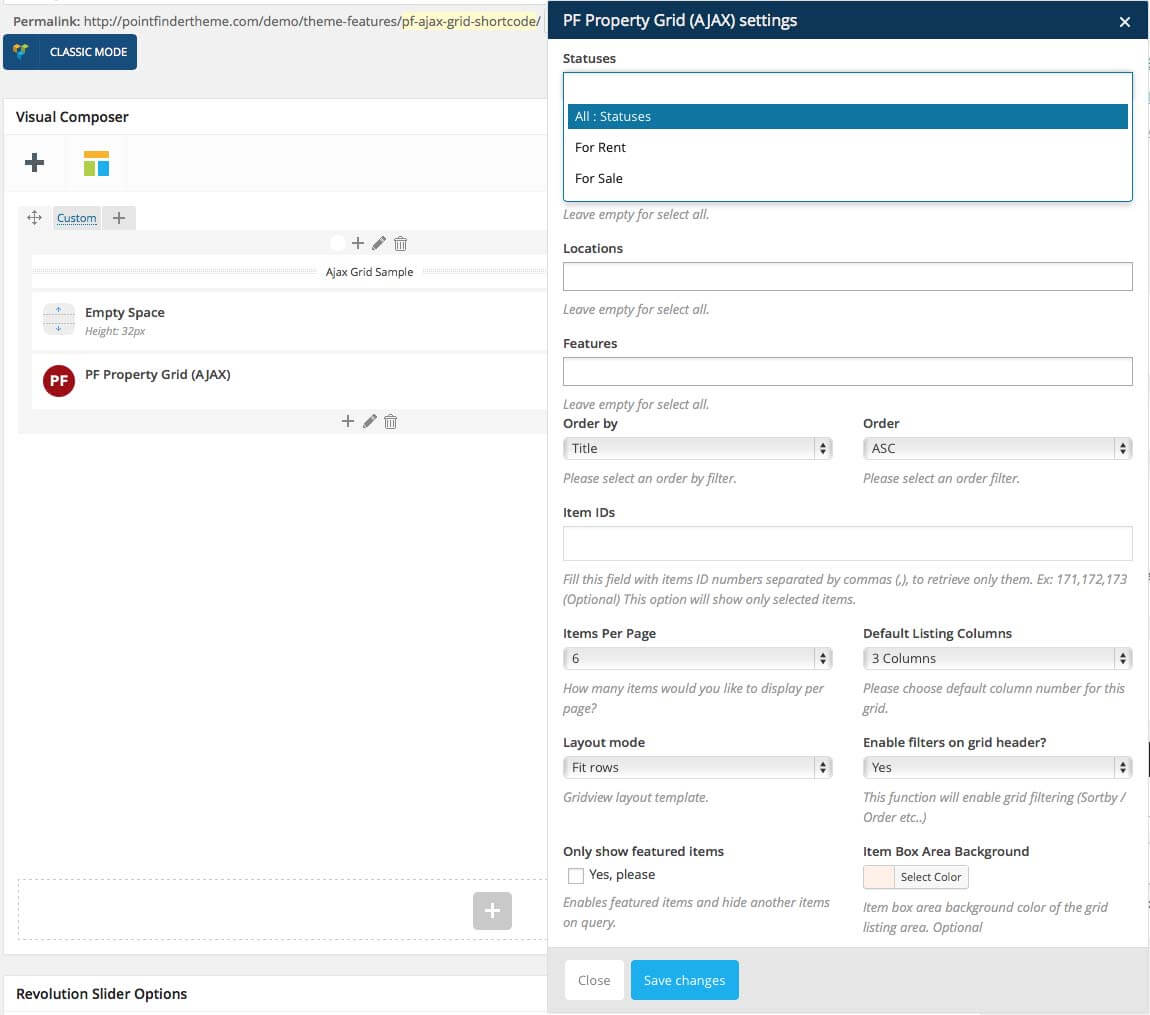Click the Save changes button

coord(684,980)
